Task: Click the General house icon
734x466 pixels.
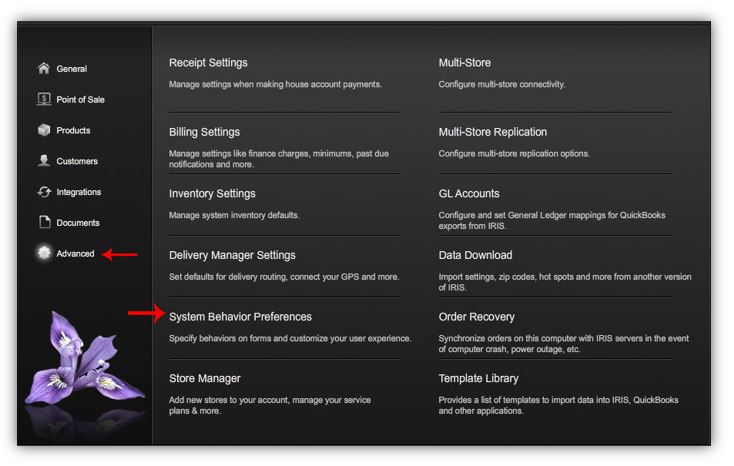Action: point(43,69)
